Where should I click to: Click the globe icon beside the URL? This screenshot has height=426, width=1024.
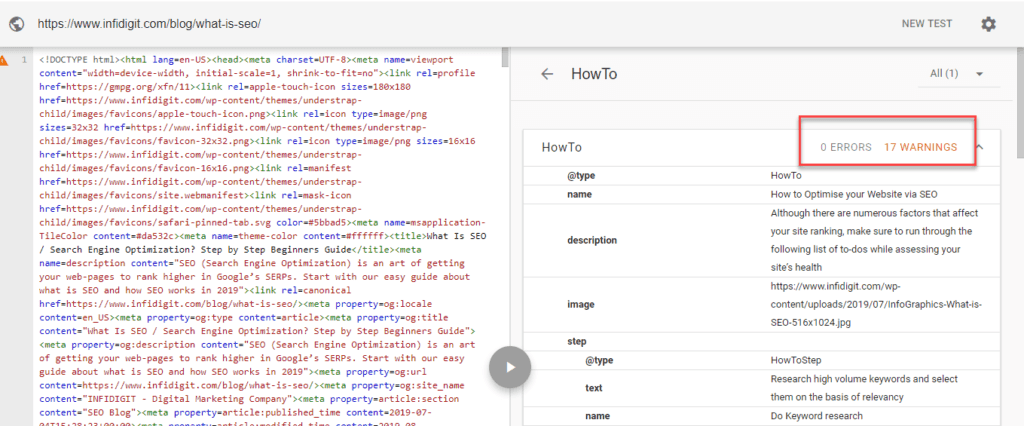coord(17,24)
